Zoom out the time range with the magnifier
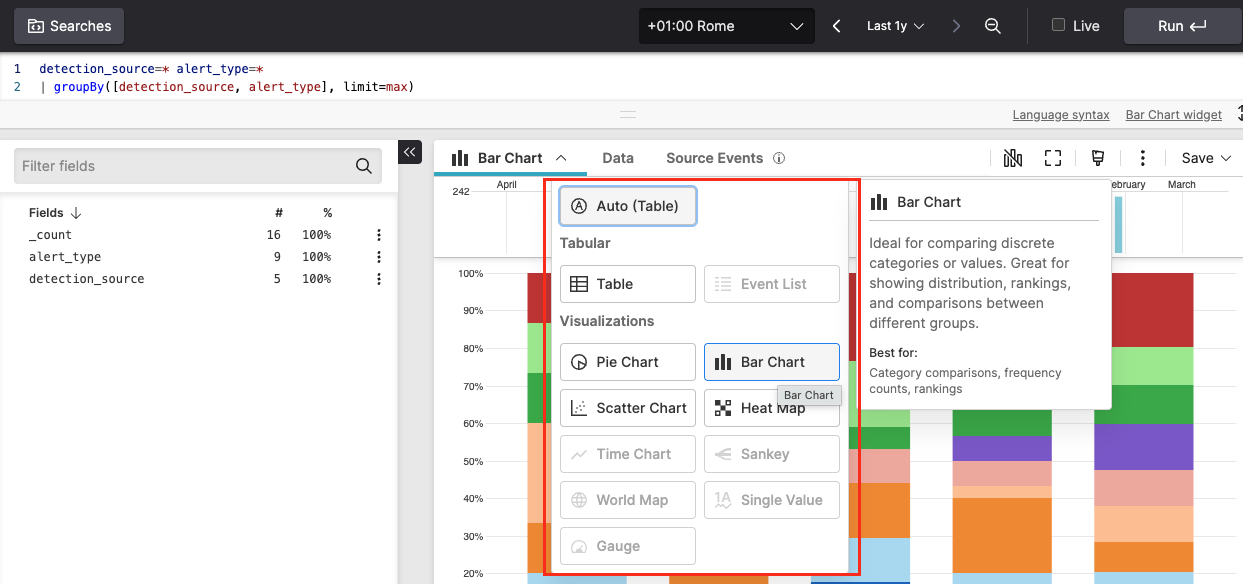This screenshot has height=584, width=1243. click(993, 26)
